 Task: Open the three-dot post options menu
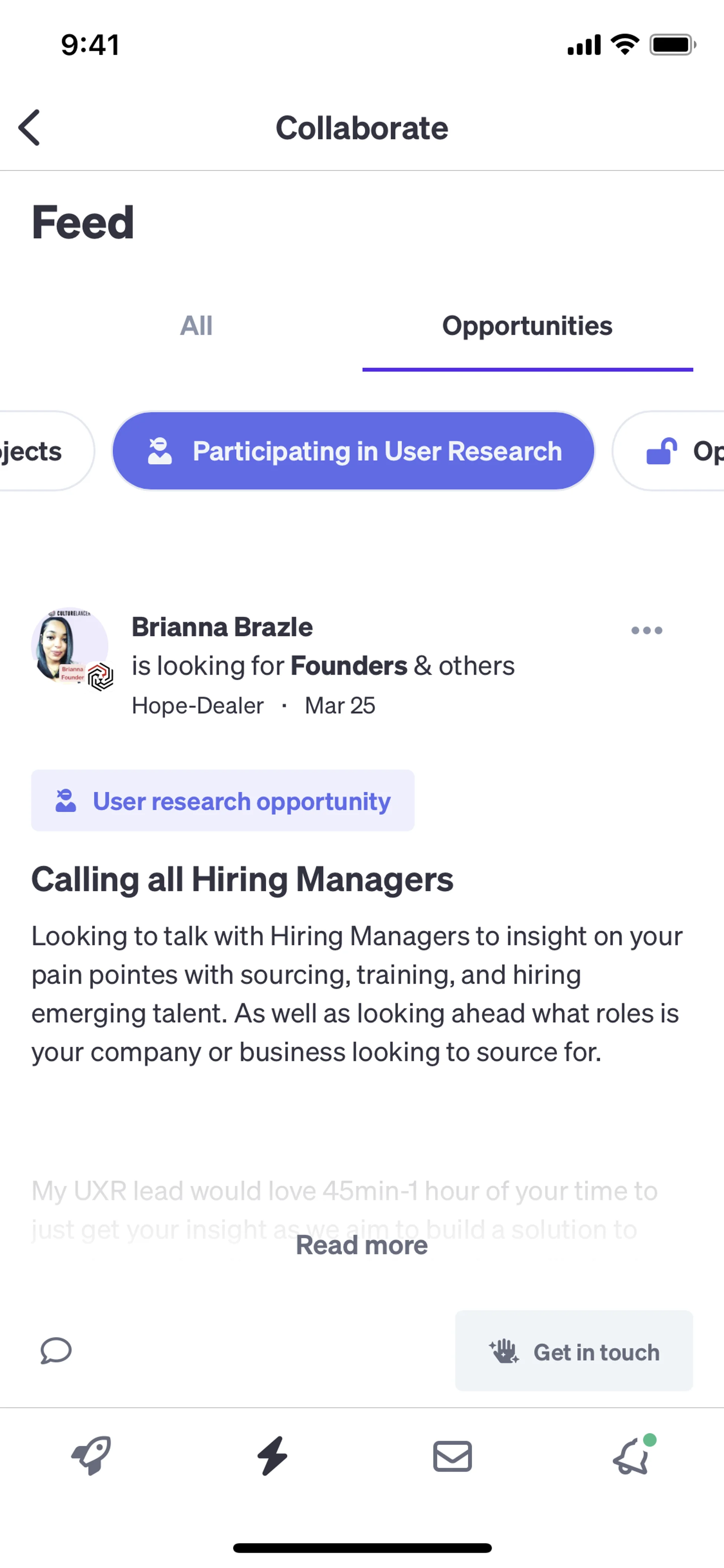pyautogui.click(x=646, y=630)
